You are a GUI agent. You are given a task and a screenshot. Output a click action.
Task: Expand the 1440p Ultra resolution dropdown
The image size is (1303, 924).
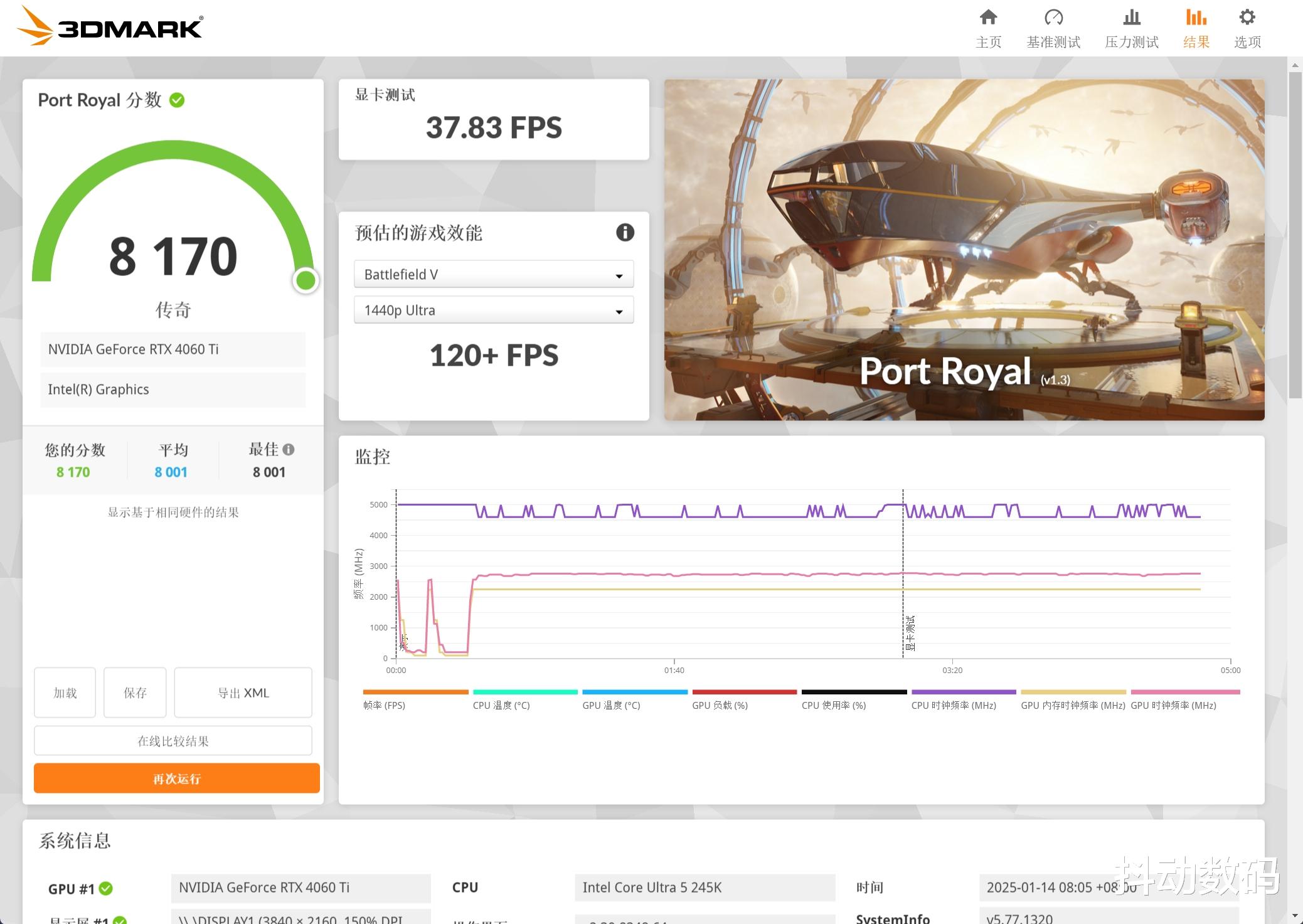(x=494, y=310)
